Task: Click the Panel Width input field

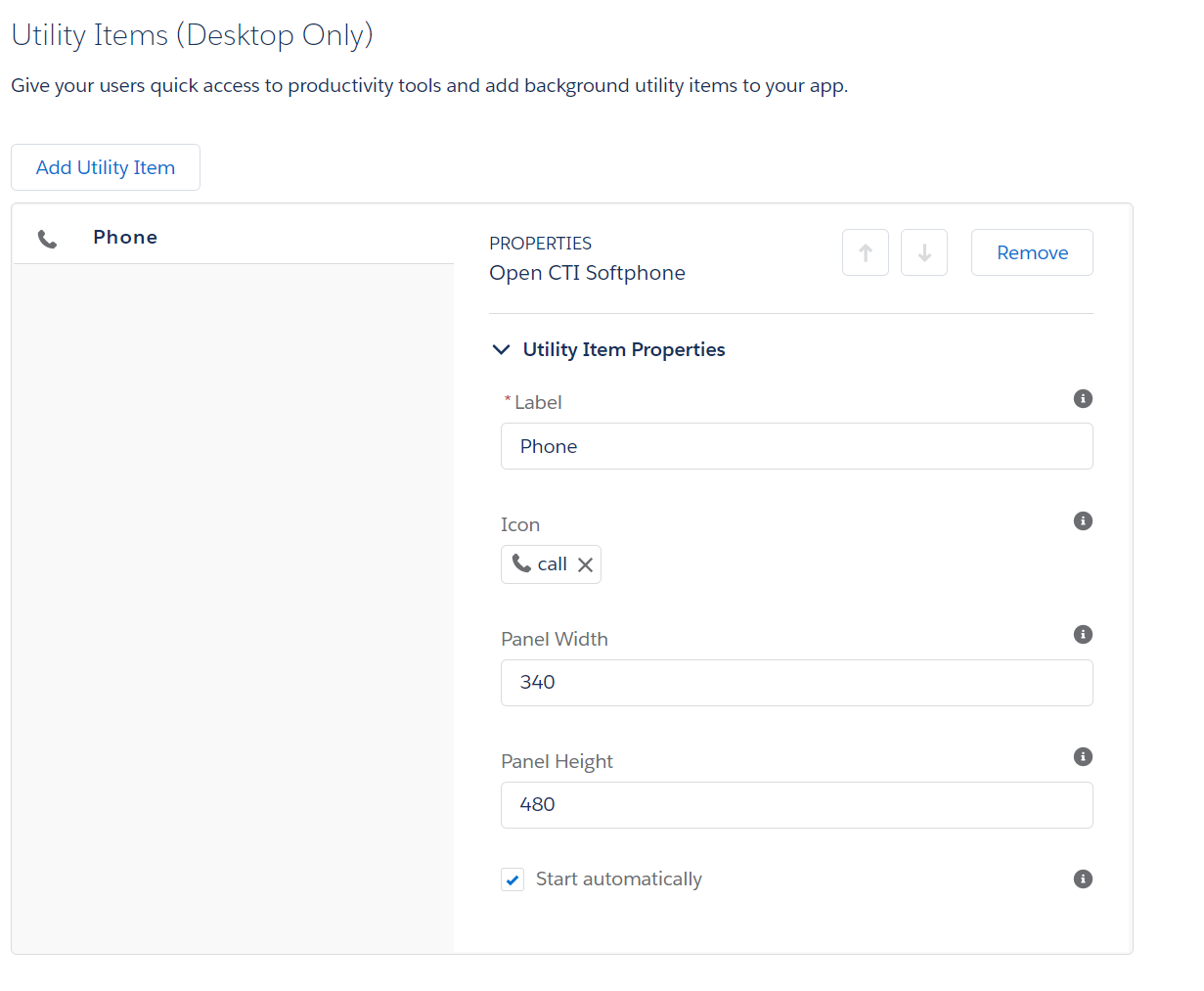Action: click(796, 683)
